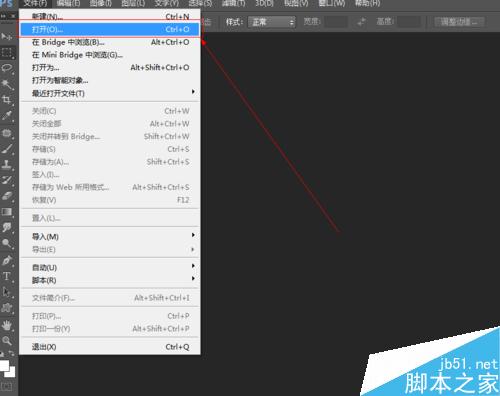Select the Eraser tool
Image resolution: width=500 pixels, height=396 pixels.
point(6,196)
